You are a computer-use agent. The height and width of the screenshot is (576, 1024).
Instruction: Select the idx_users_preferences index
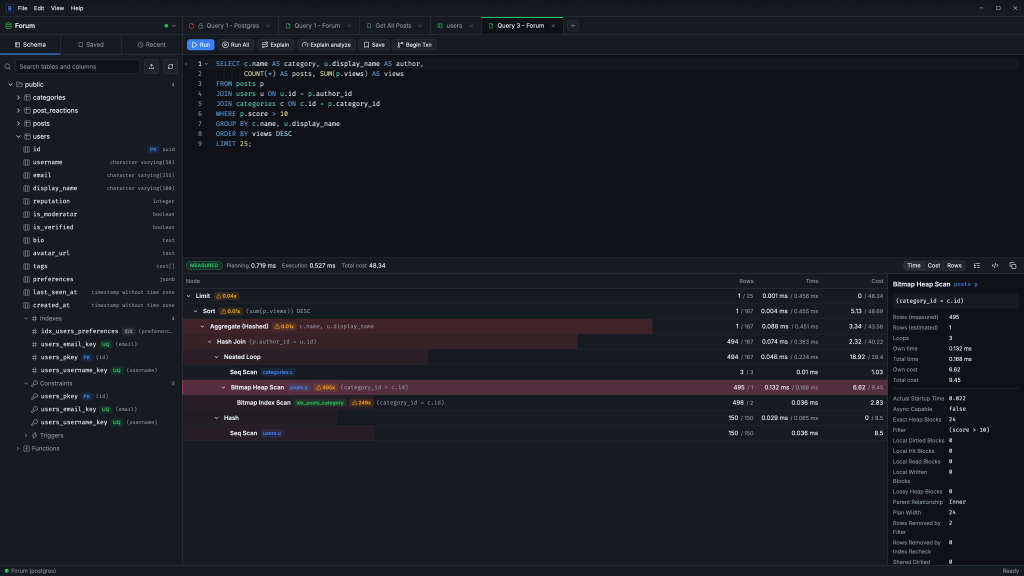click(91, 331)
